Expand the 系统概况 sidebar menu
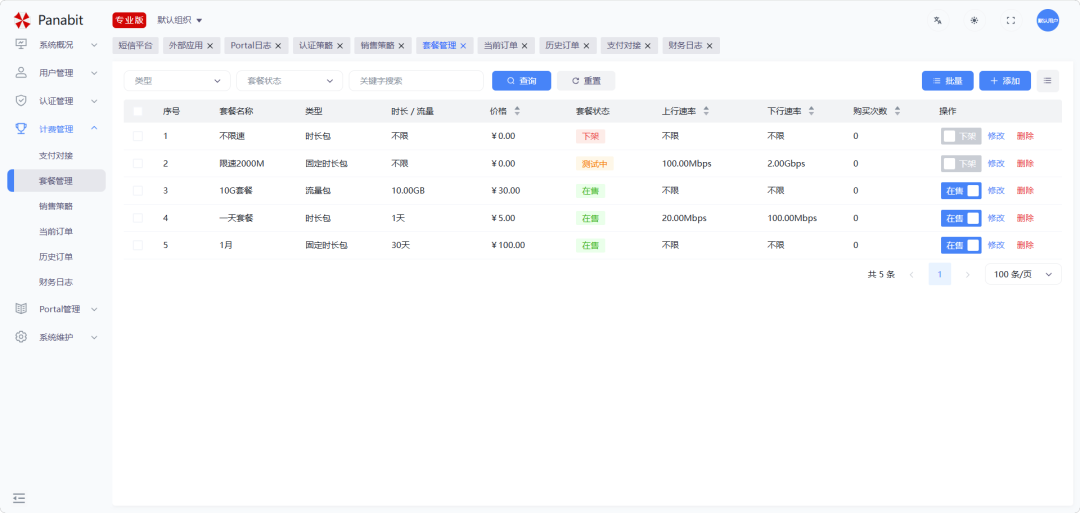Viewport: 1080px width, 513px height. point(56,45)
